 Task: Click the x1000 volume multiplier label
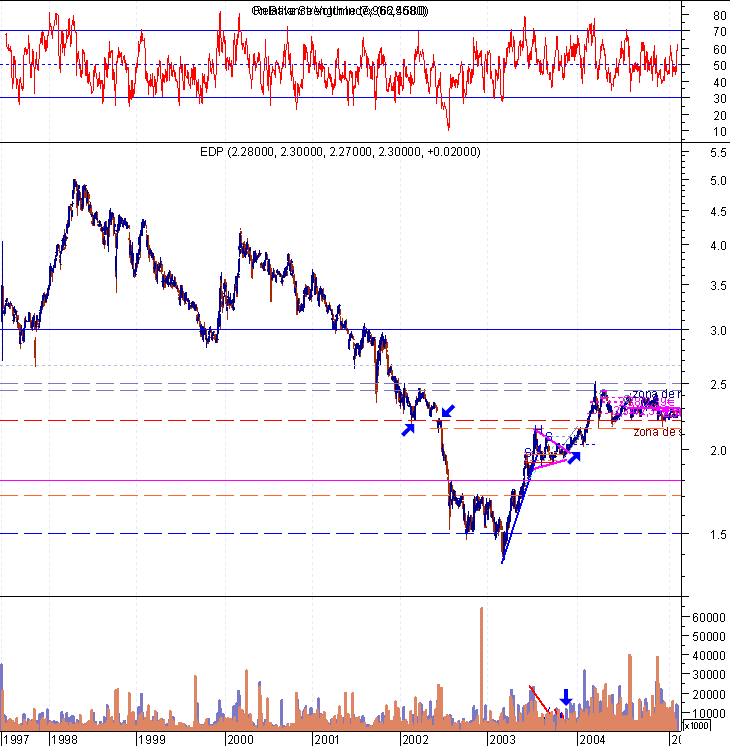[x=696, y=726]
